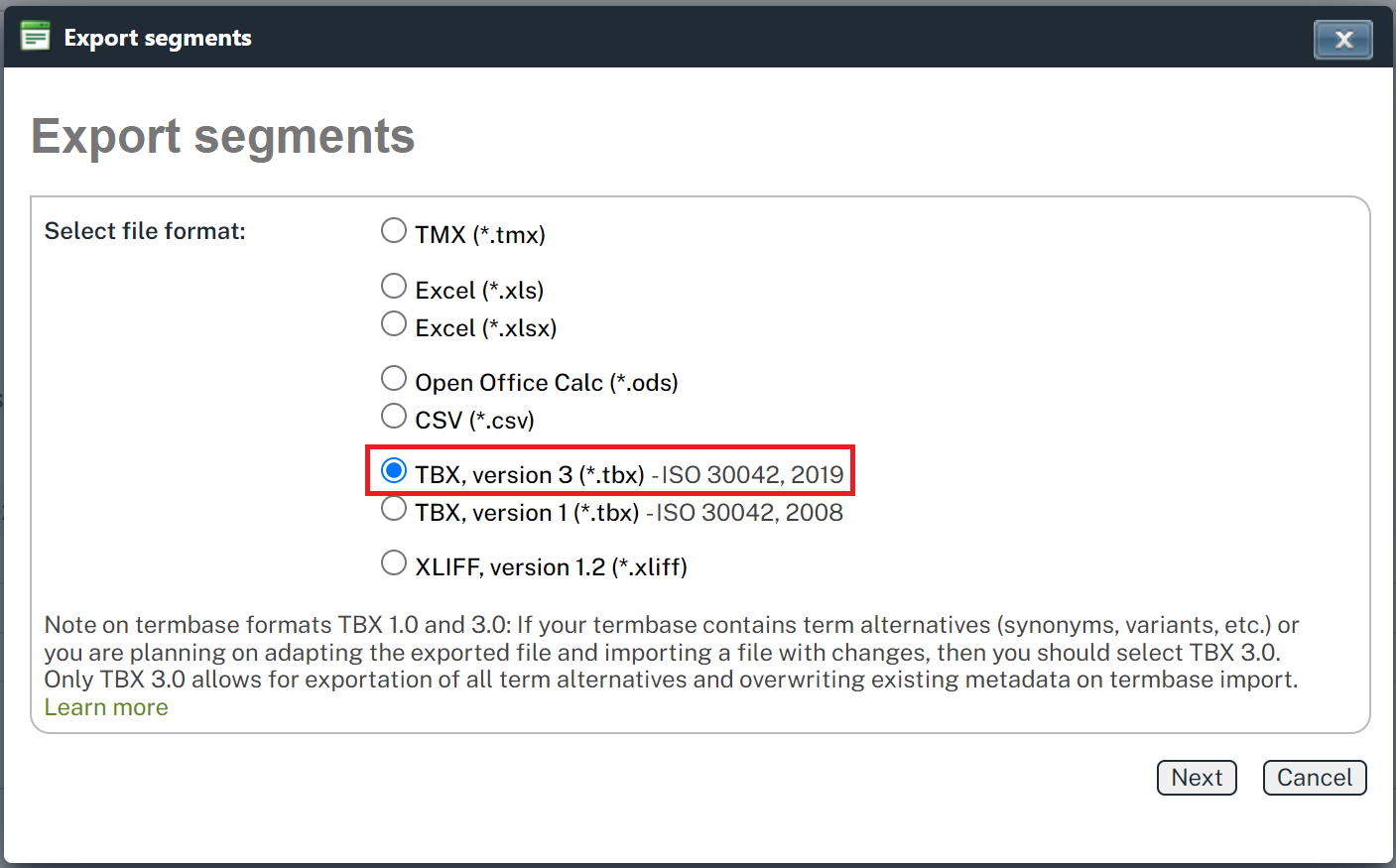Pick the Excel (*.xlsx) radio button
The height and width of the screenshot is (868, 1396).
pos(394,324)
